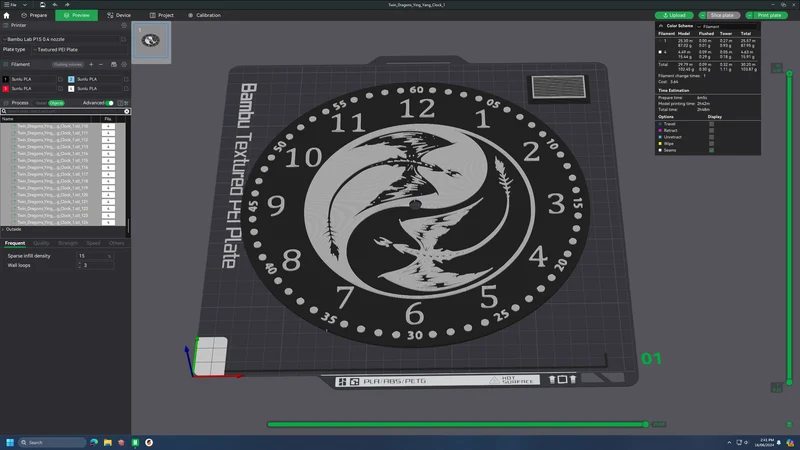Open the Quality settings tab

tap(41, 243)
